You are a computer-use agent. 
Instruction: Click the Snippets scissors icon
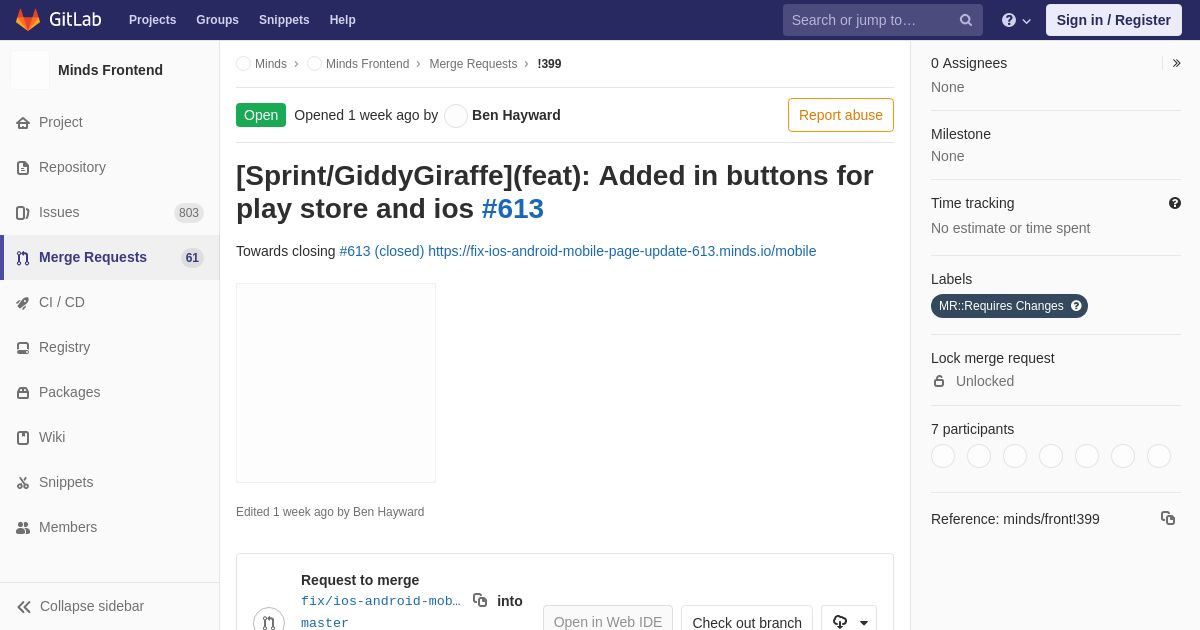tap(23, 483)
